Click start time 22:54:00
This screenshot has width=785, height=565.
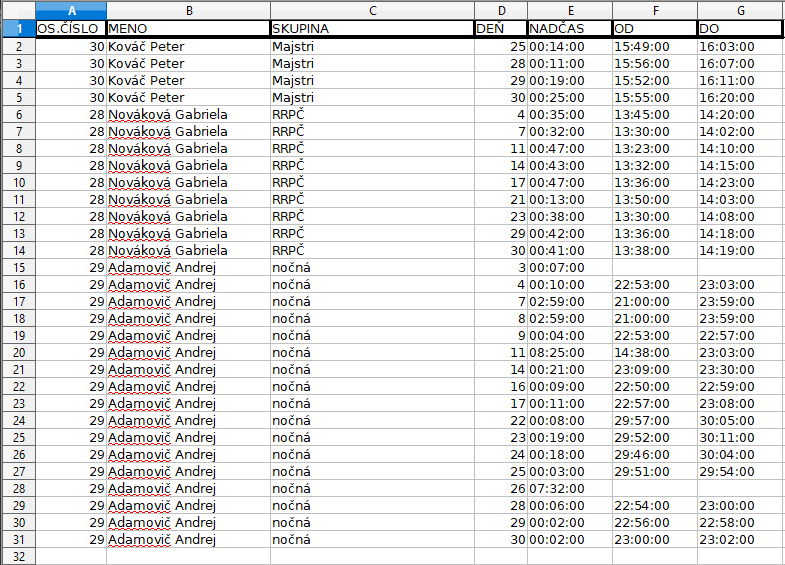click(655, 506)
